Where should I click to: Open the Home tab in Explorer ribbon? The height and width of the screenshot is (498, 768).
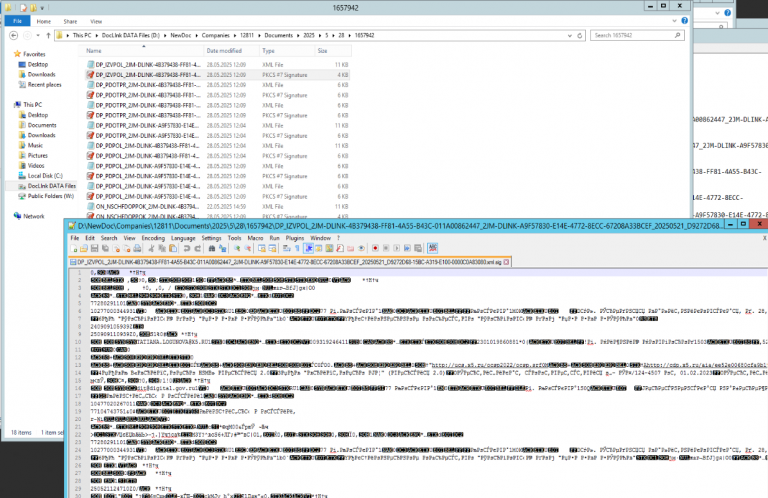(44, 22)
